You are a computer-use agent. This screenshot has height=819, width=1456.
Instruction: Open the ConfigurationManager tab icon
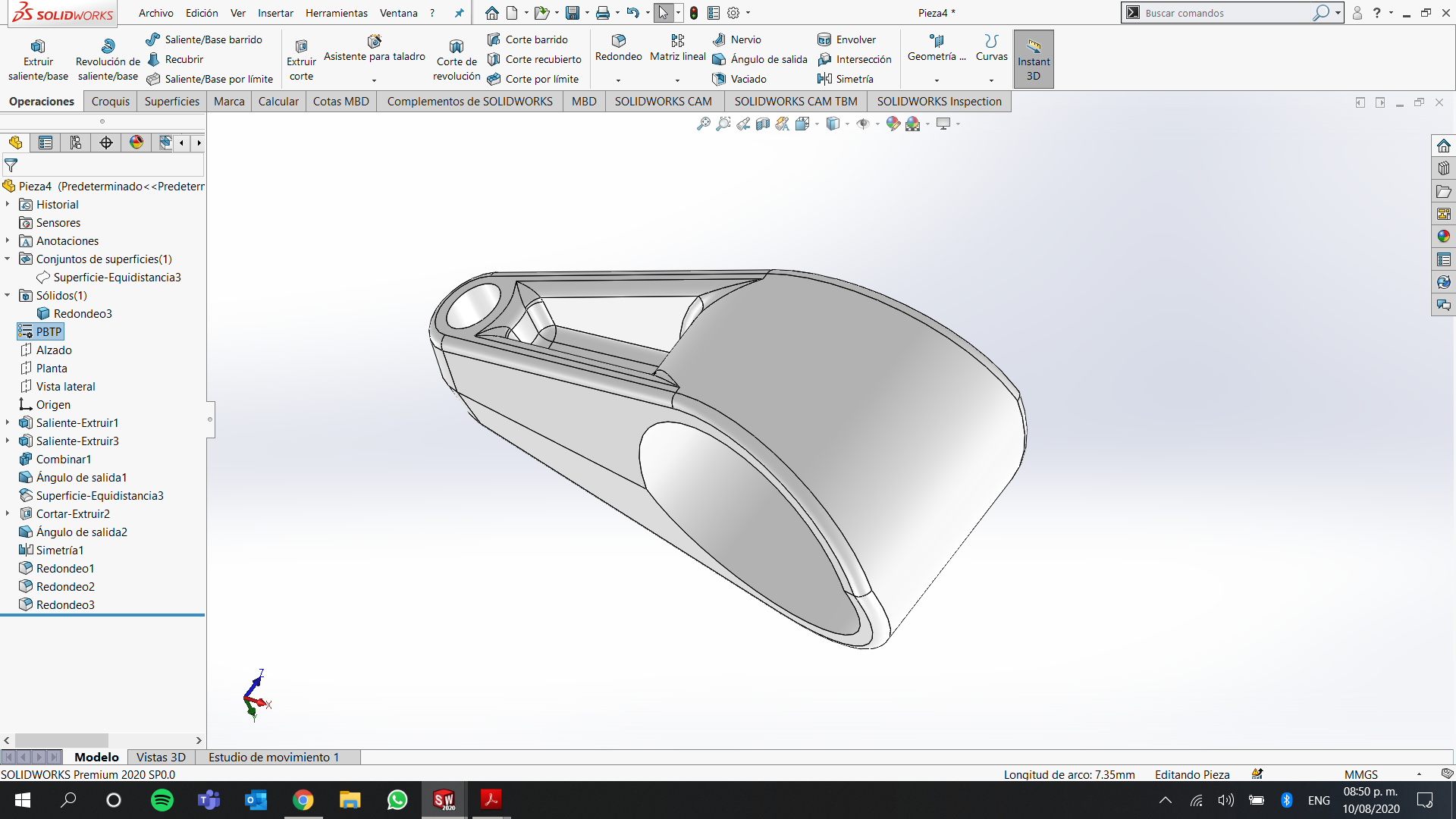click(76, 143)
